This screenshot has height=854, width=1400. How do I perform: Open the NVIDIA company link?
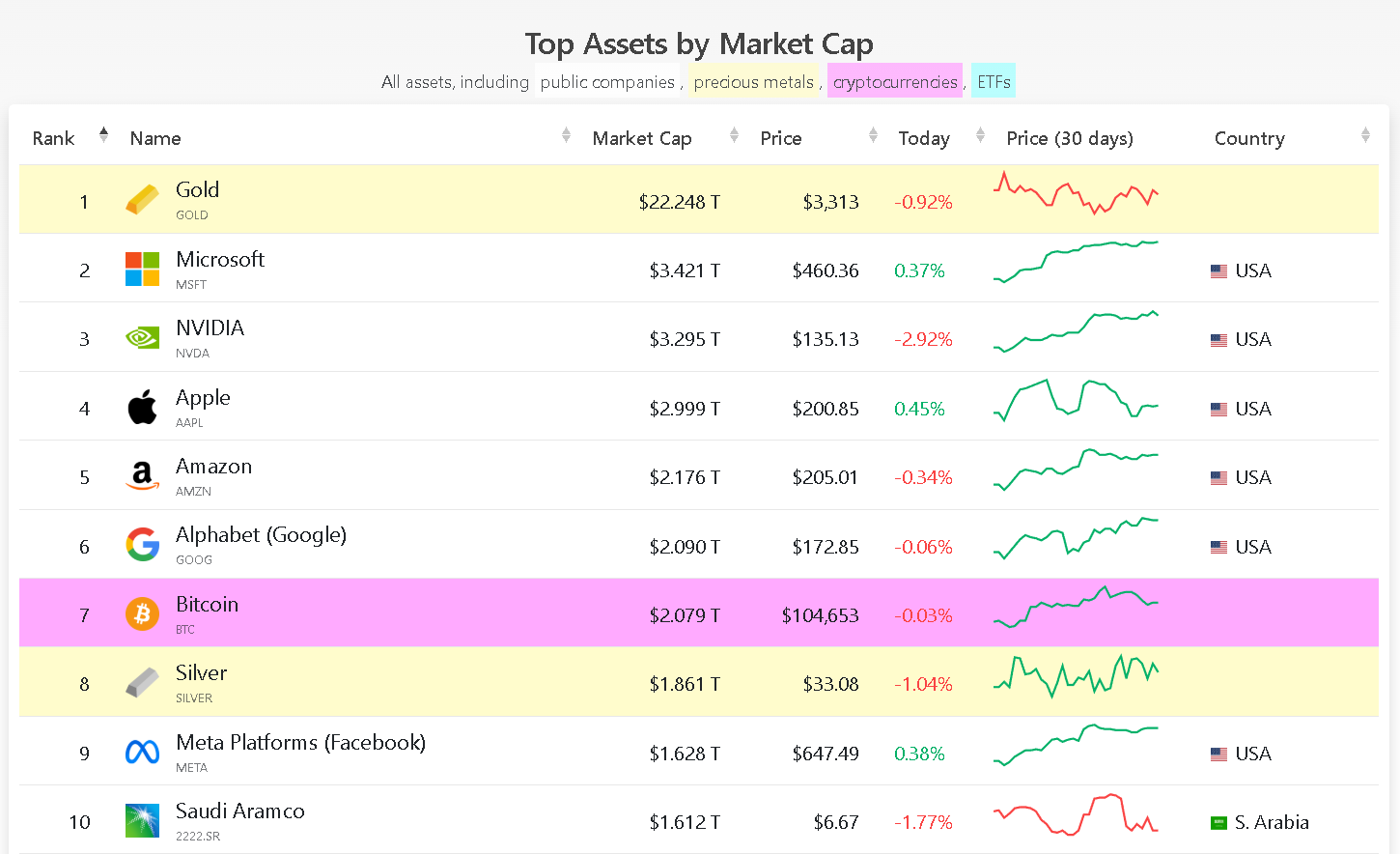click(210, 327)
